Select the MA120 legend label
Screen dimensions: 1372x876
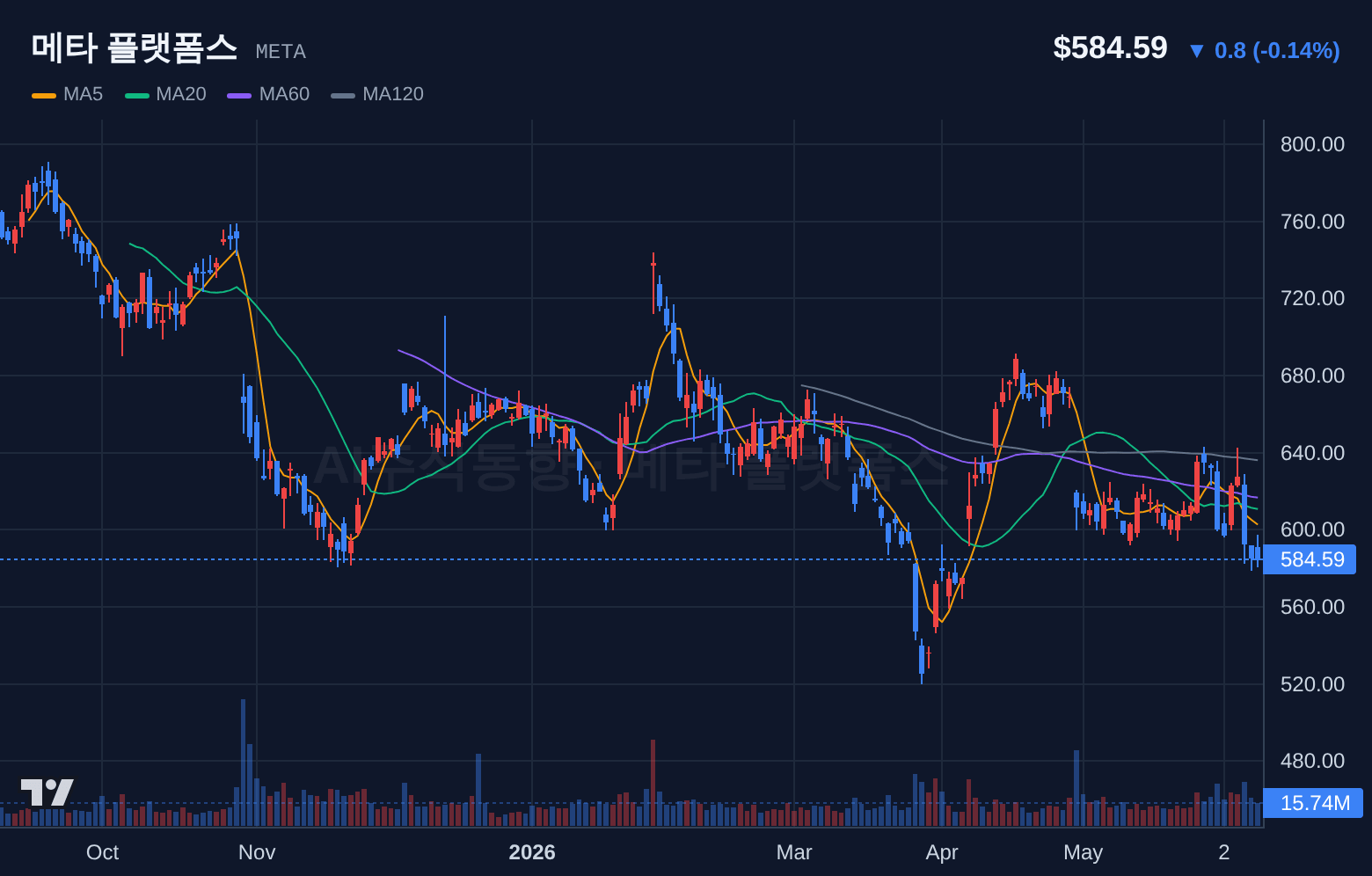tap(393, 94)
